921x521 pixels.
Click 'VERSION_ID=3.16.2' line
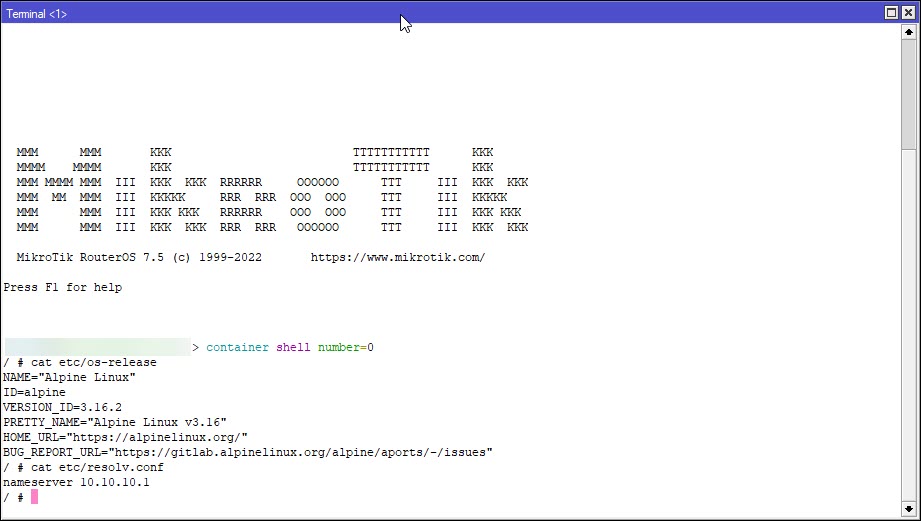[x=62, y=407]
